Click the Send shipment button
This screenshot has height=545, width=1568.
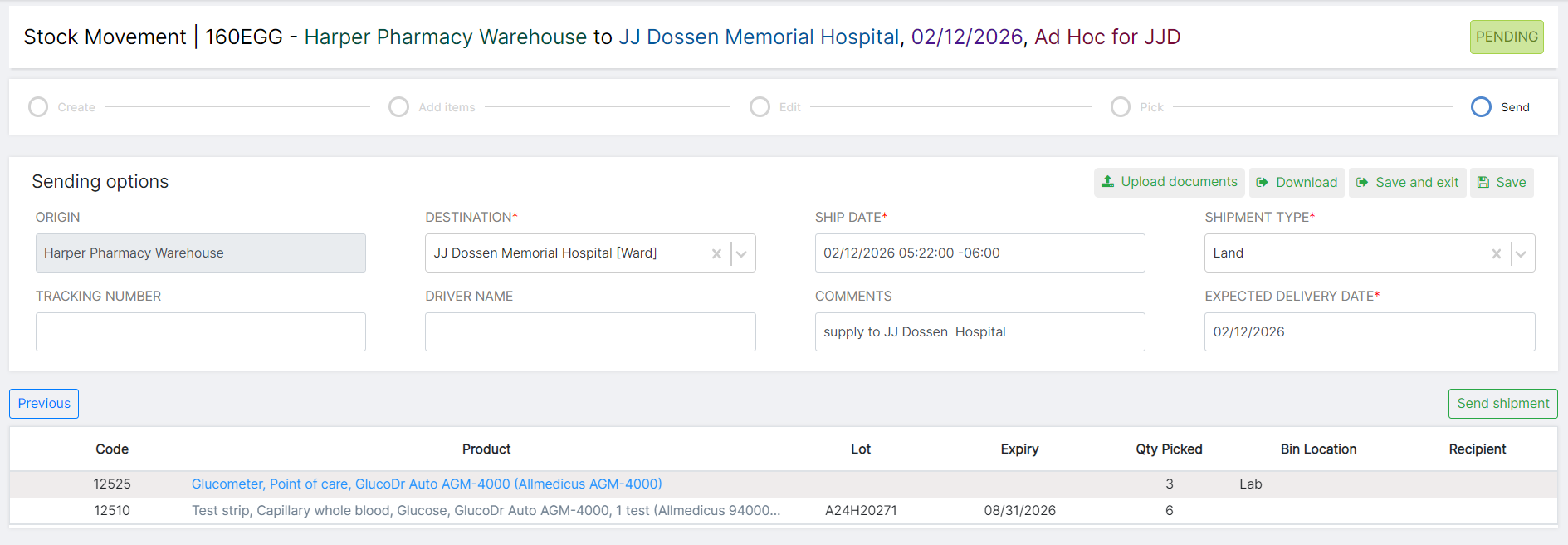click(1502, 404)
